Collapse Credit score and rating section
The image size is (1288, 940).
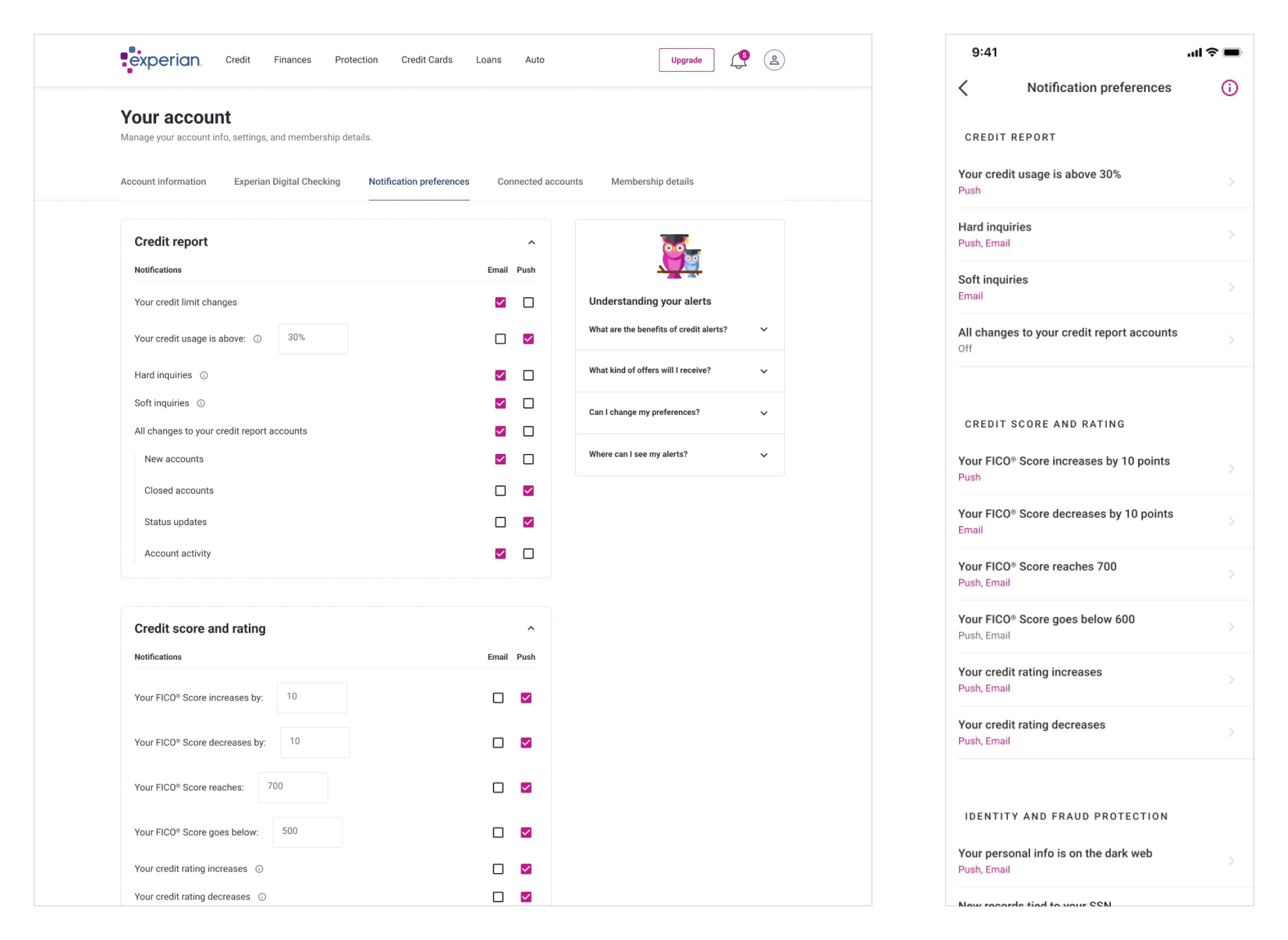click(531, 628)
